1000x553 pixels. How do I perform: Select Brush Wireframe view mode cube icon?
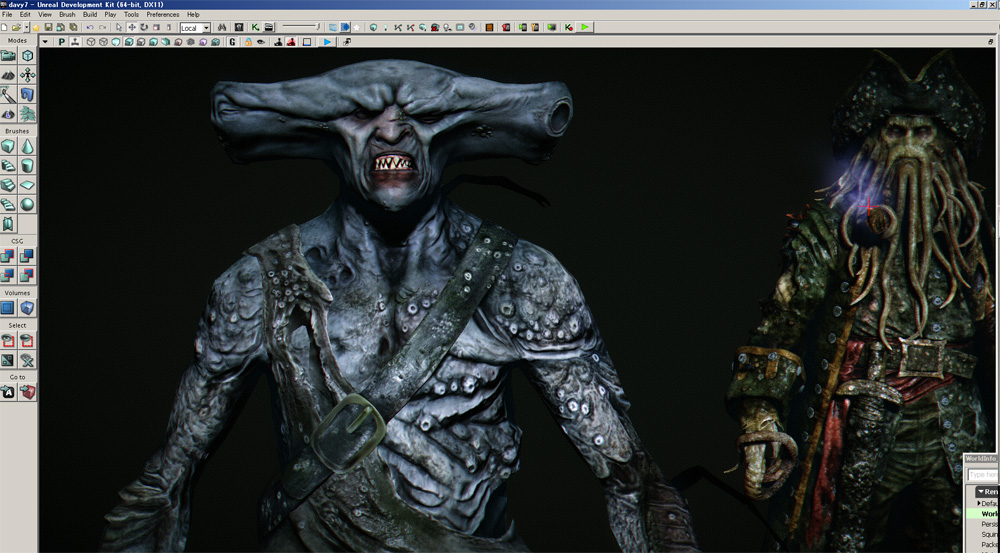tap(91, 42)
